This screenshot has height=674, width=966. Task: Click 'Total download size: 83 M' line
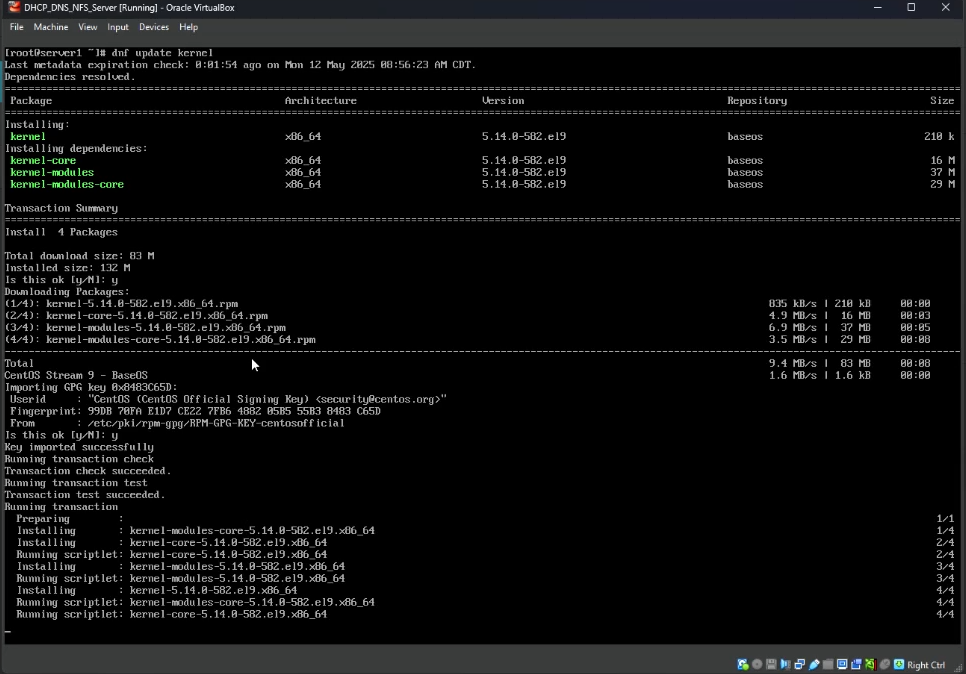(x=79, y=256)
